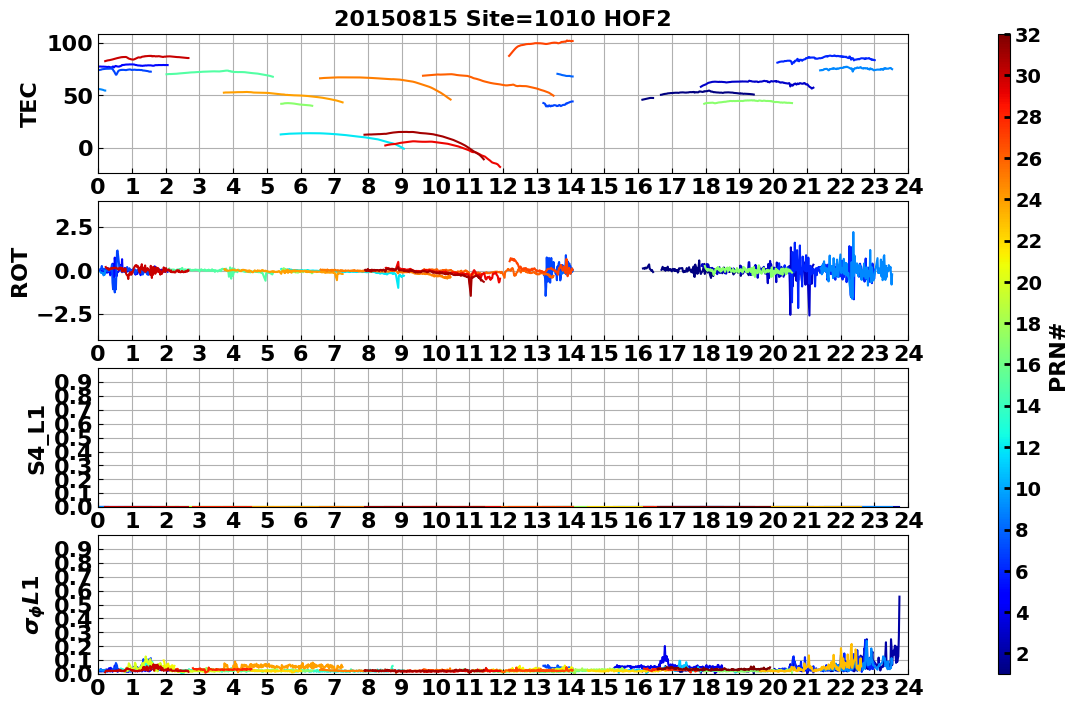Click the plot title "20150815 Site=1010 HOF2"

502,19
